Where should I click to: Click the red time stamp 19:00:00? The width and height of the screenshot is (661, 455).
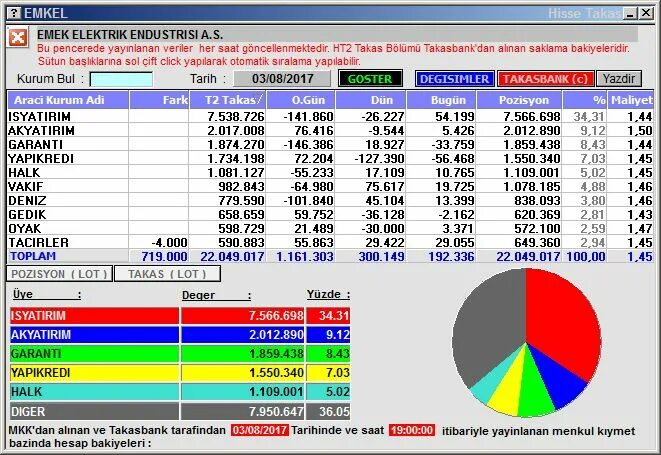click(412, 430)
